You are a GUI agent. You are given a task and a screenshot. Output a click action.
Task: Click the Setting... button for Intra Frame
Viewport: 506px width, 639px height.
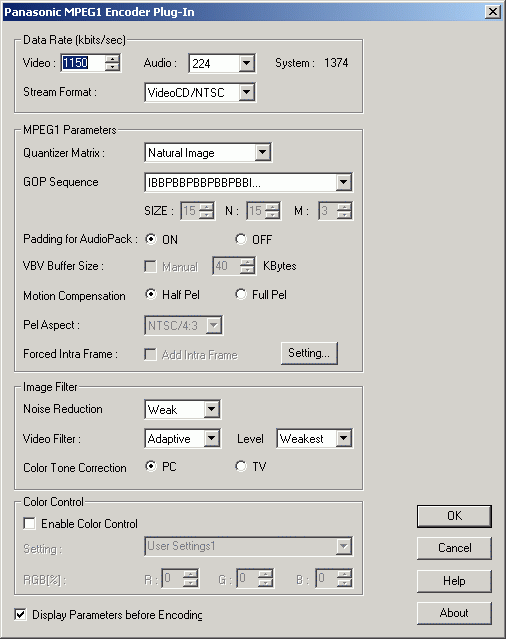coord(309,353)
